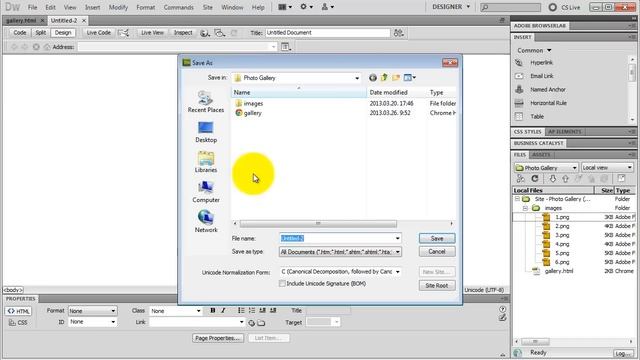The height and width of the screenshot is (360, 640).
Task: Toggle Inspect mode button
Action: pos(183,33)
